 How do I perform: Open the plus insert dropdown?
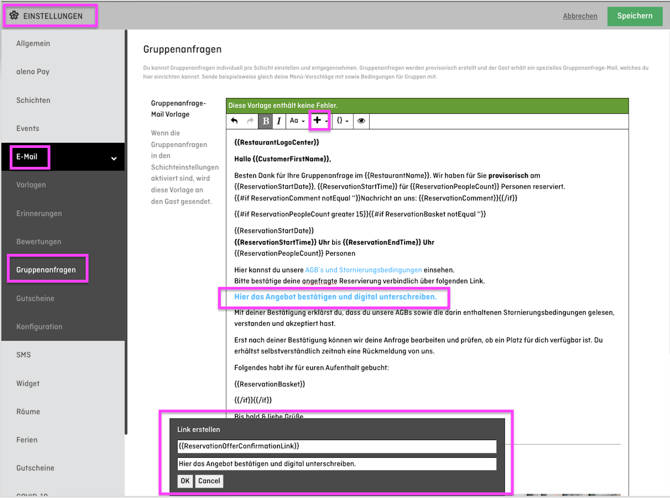pyautogui.click(x=319, y=121)
